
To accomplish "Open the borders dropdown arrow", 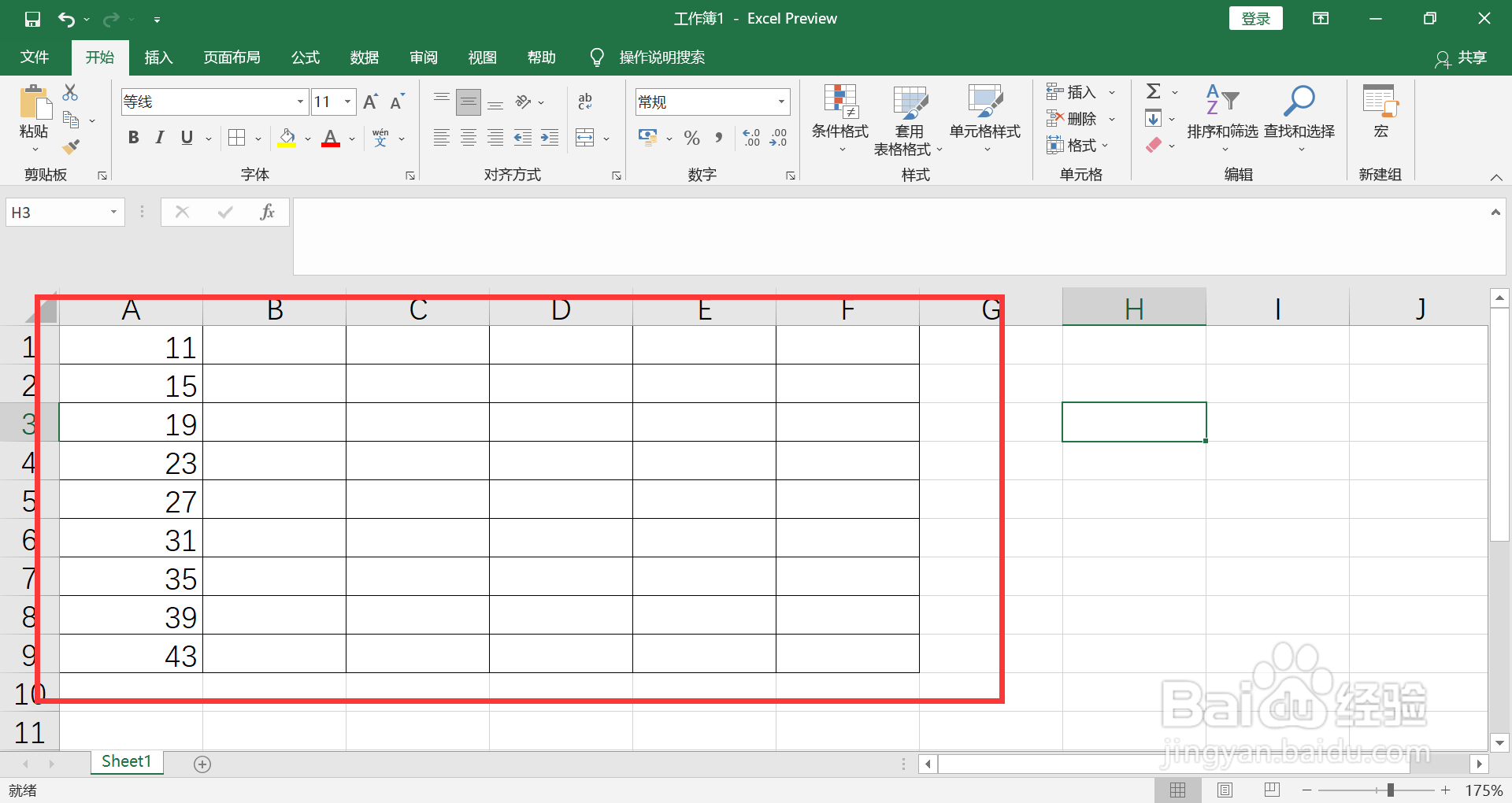I will point(258,139).
